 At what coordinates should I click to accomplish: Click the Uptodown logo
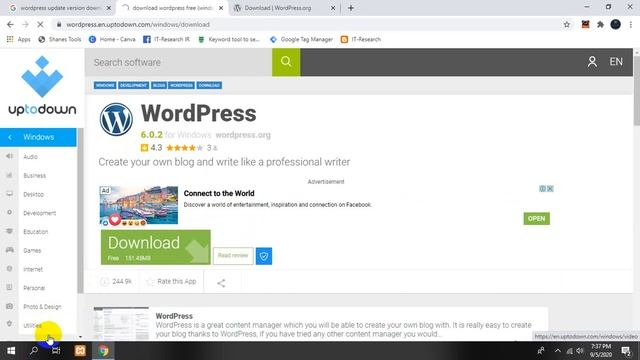point(42,86)
